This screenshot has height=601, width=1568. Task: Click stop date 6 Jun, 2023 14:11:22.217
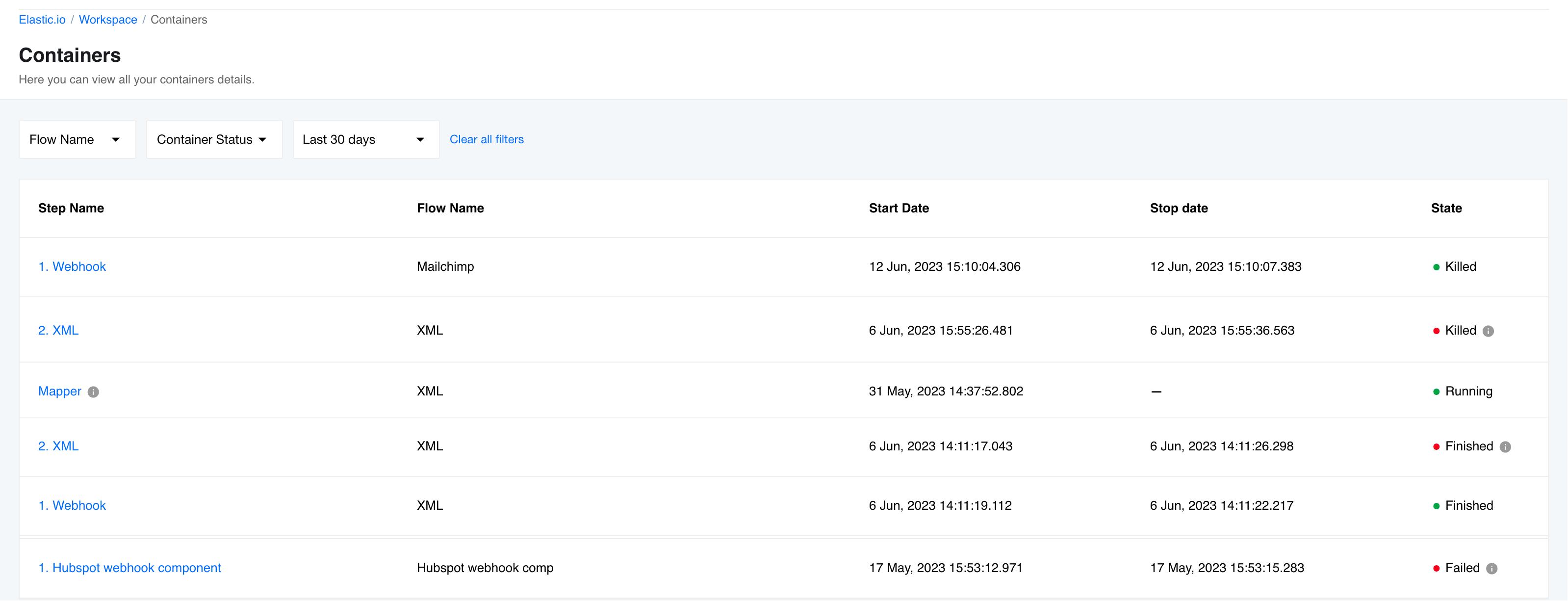point(1222,506)
